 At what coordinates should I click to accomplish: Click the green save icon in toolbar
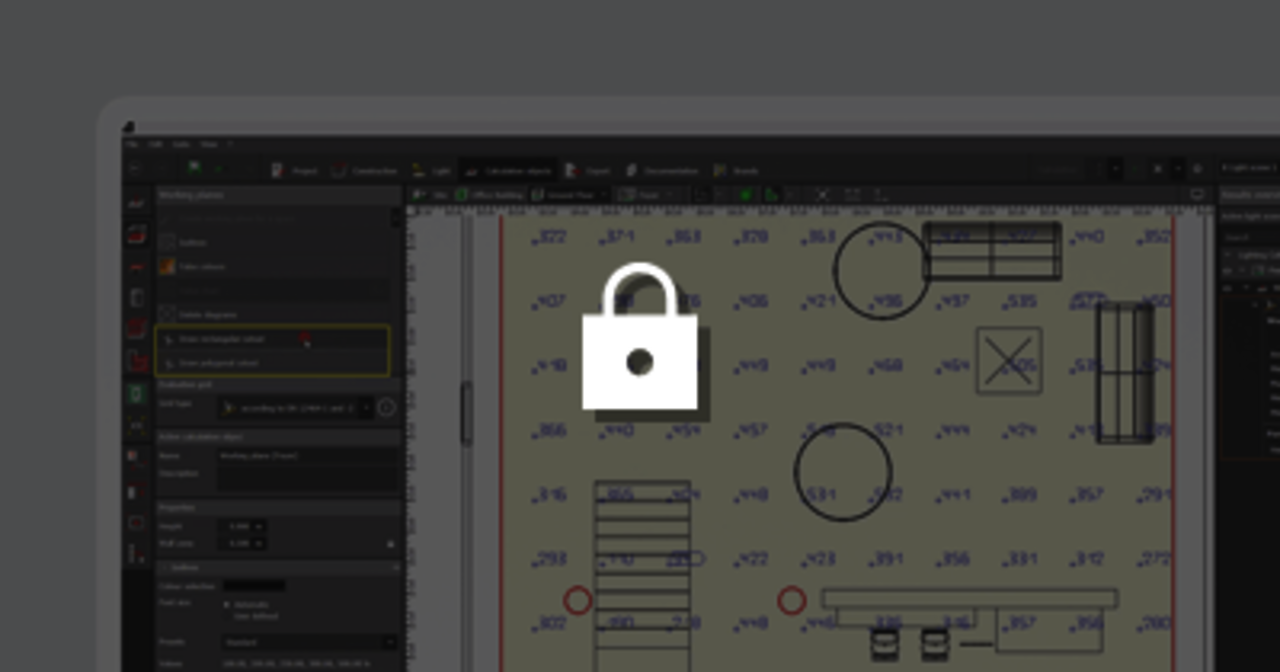195,170
